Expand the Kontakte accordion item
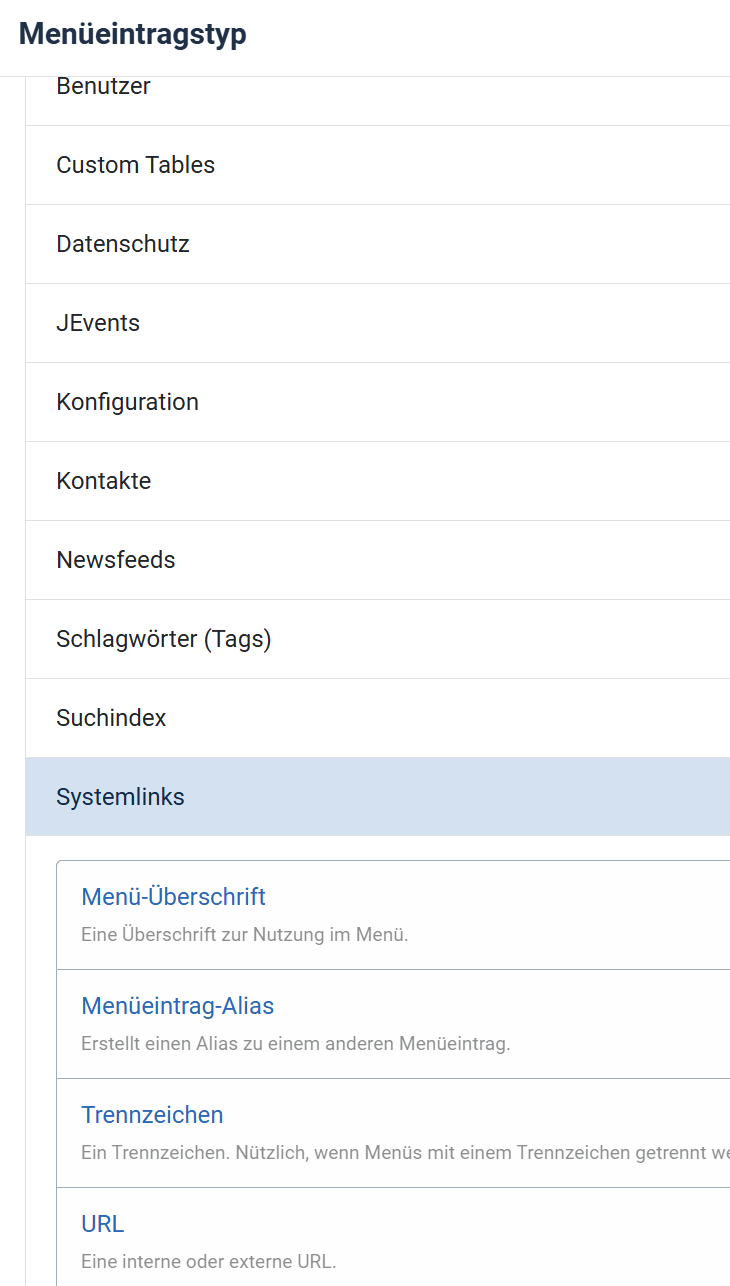The width and height of the screenshot is (730, 1286). point(103,481)
